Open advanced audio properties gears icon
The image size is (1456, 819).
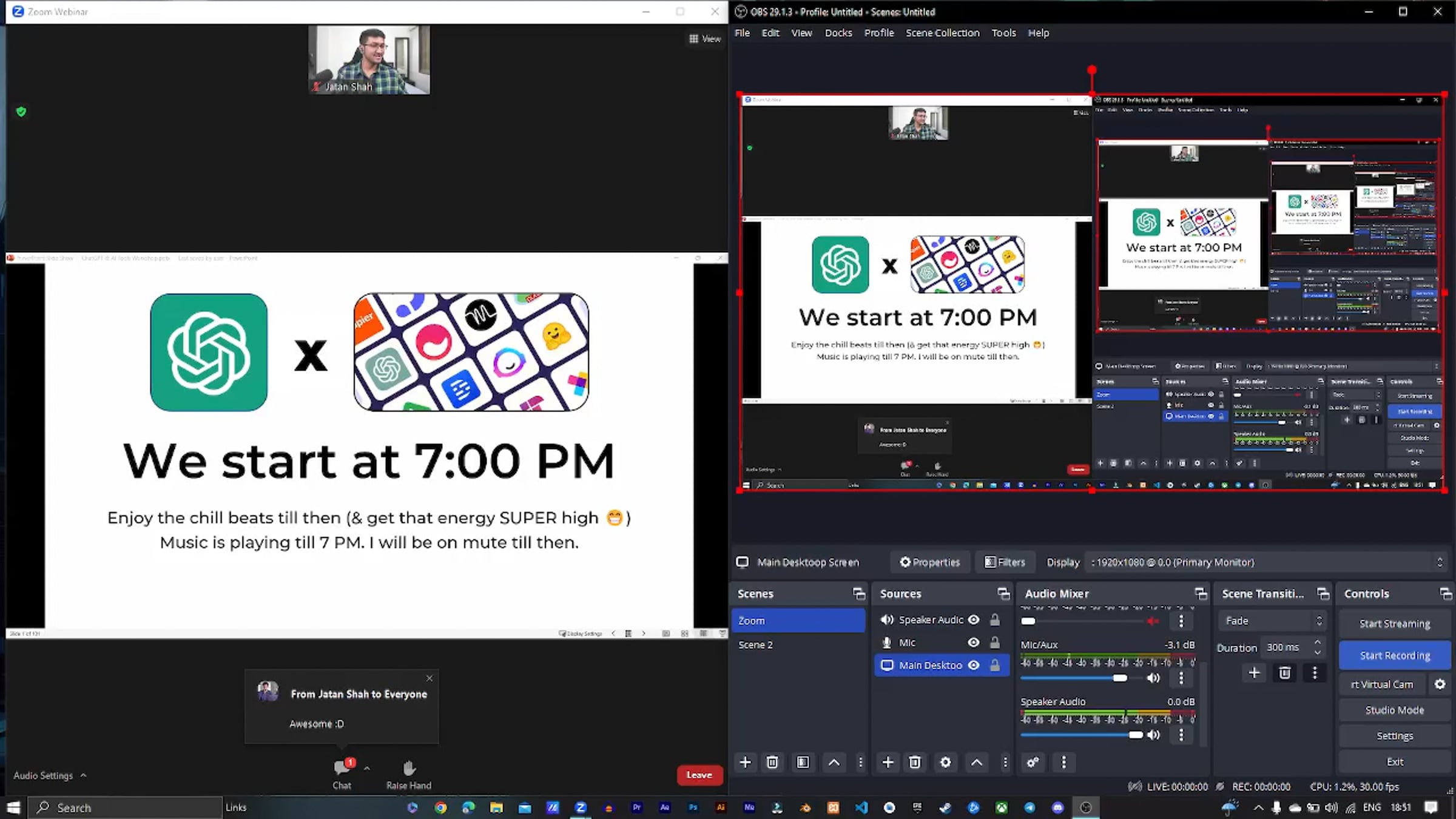(x=1033, y=762)
